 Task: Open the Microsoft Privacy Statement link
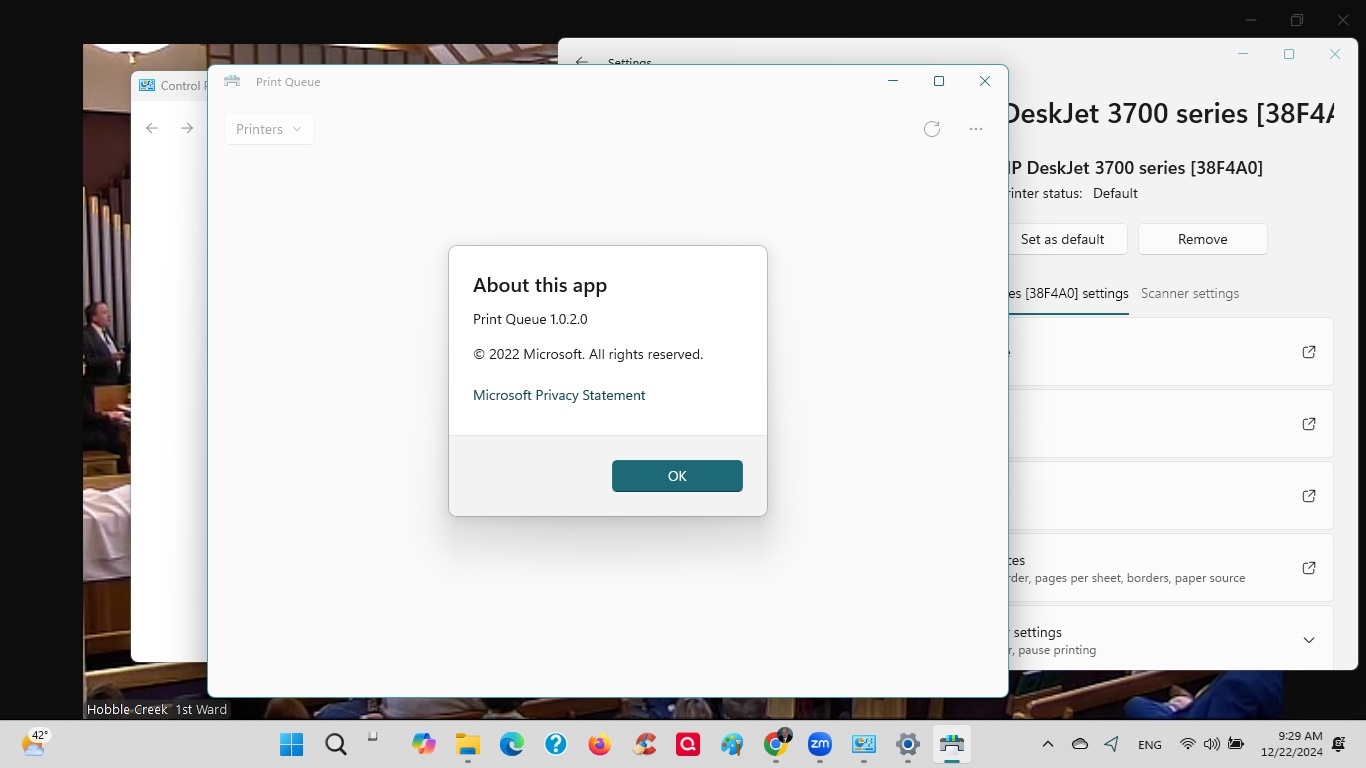point(559,395)
